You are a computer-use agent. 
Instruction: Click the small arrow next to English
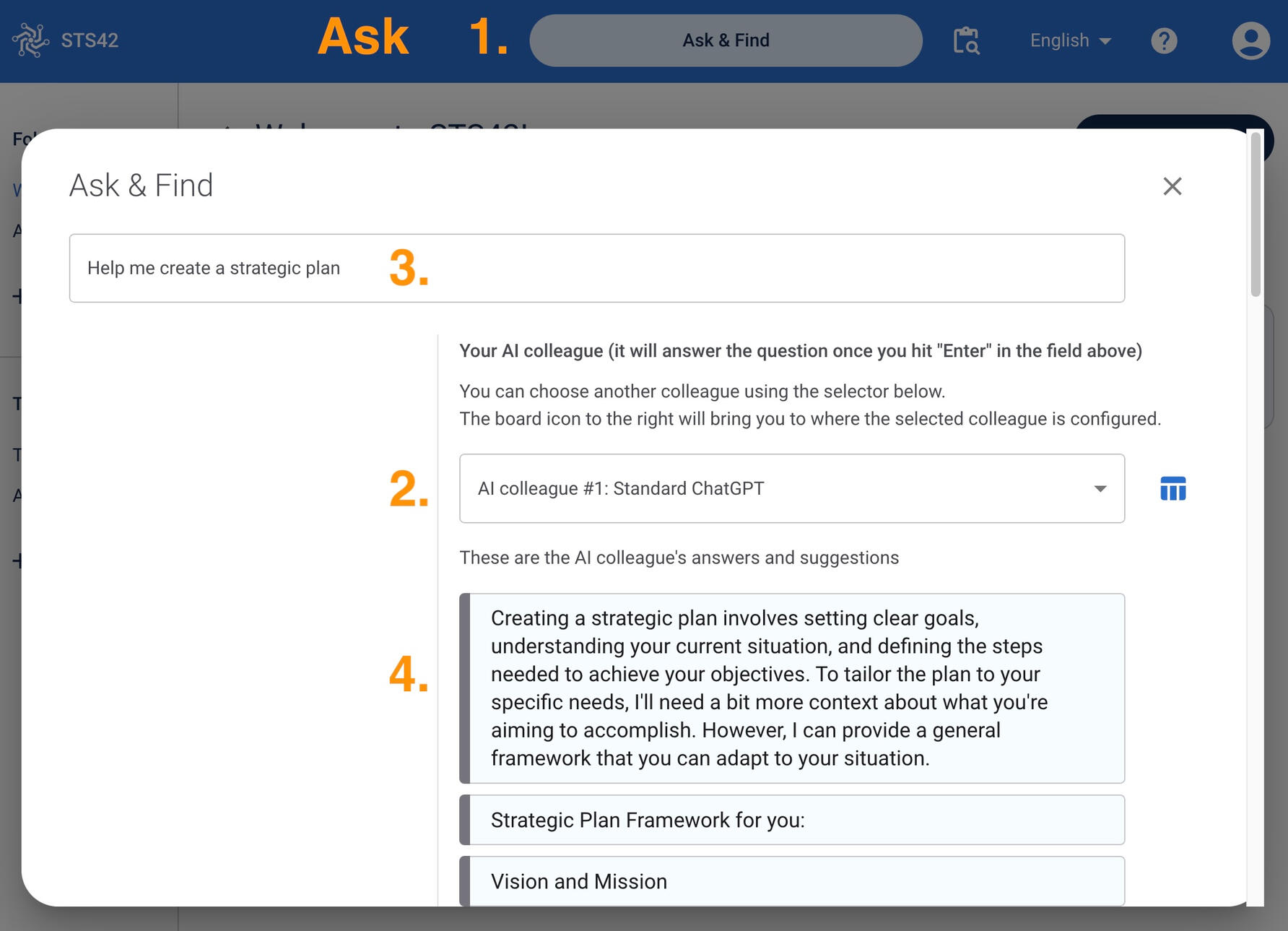[1105, 41]
